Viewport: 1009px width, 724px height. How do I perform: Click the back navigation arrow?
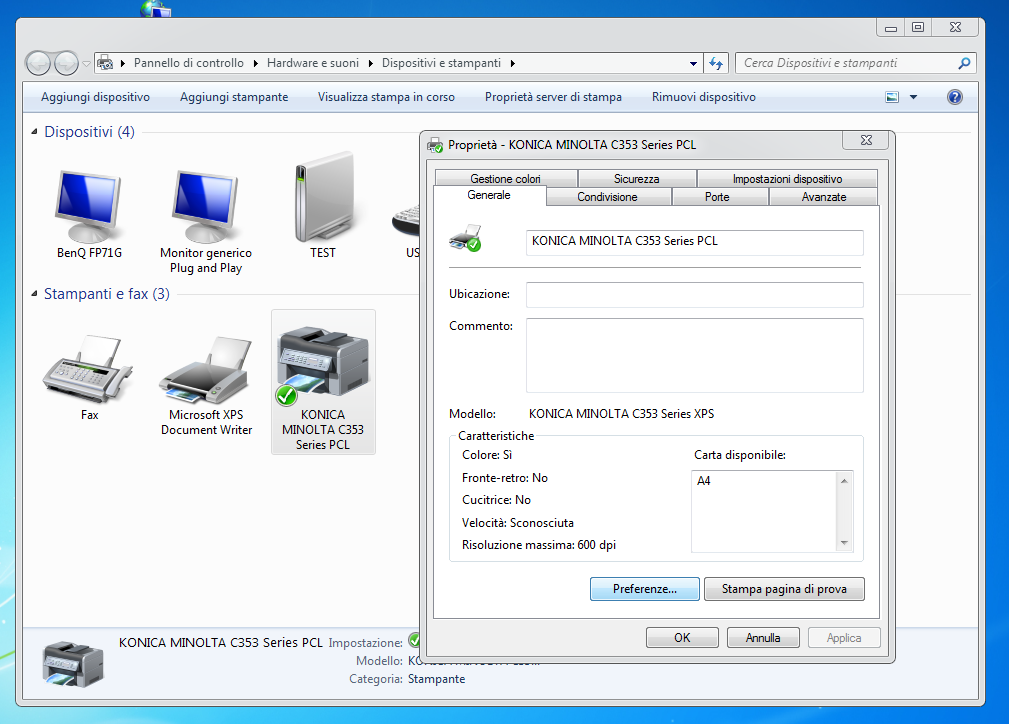click(x=39, y=63)
